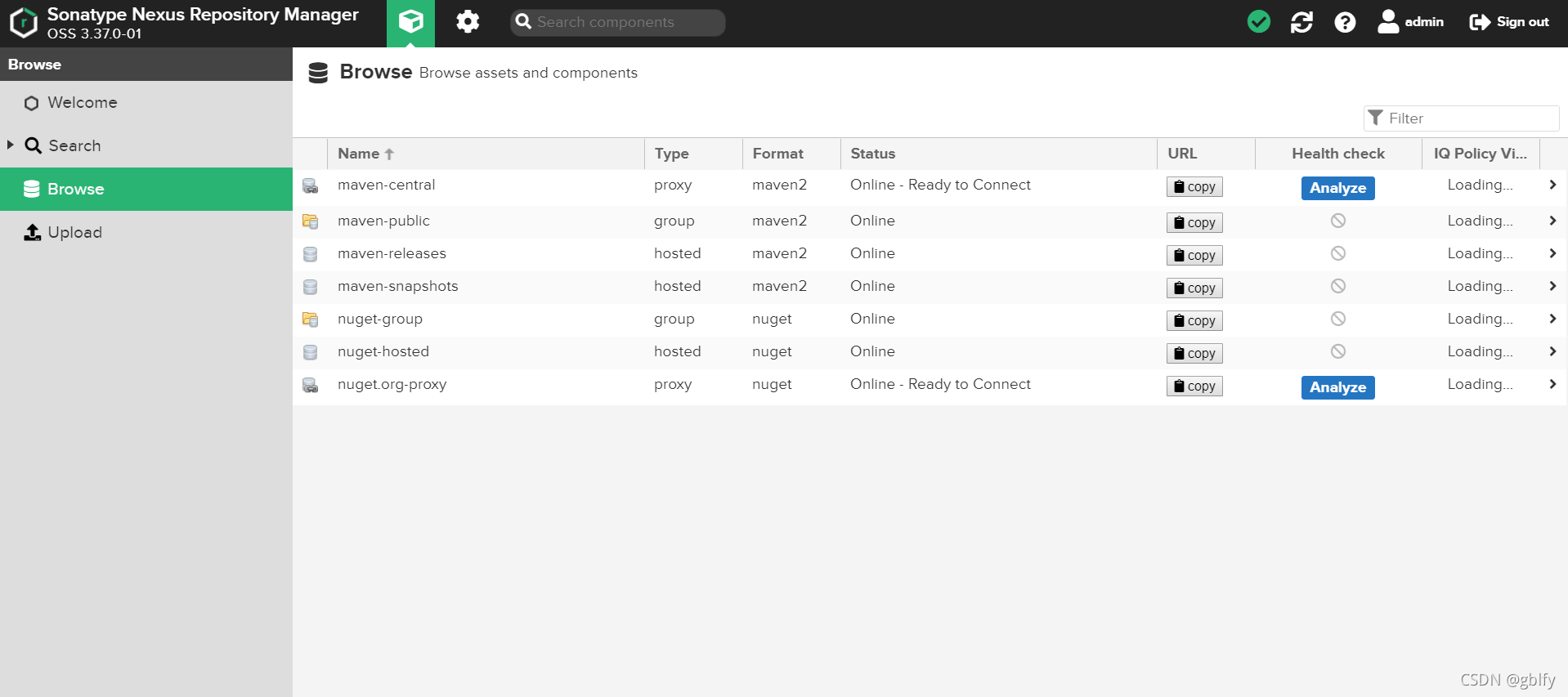1568x697 pixels.
Task: Open the nuget.org-proxy repository name
Action: tap(392, 384)
